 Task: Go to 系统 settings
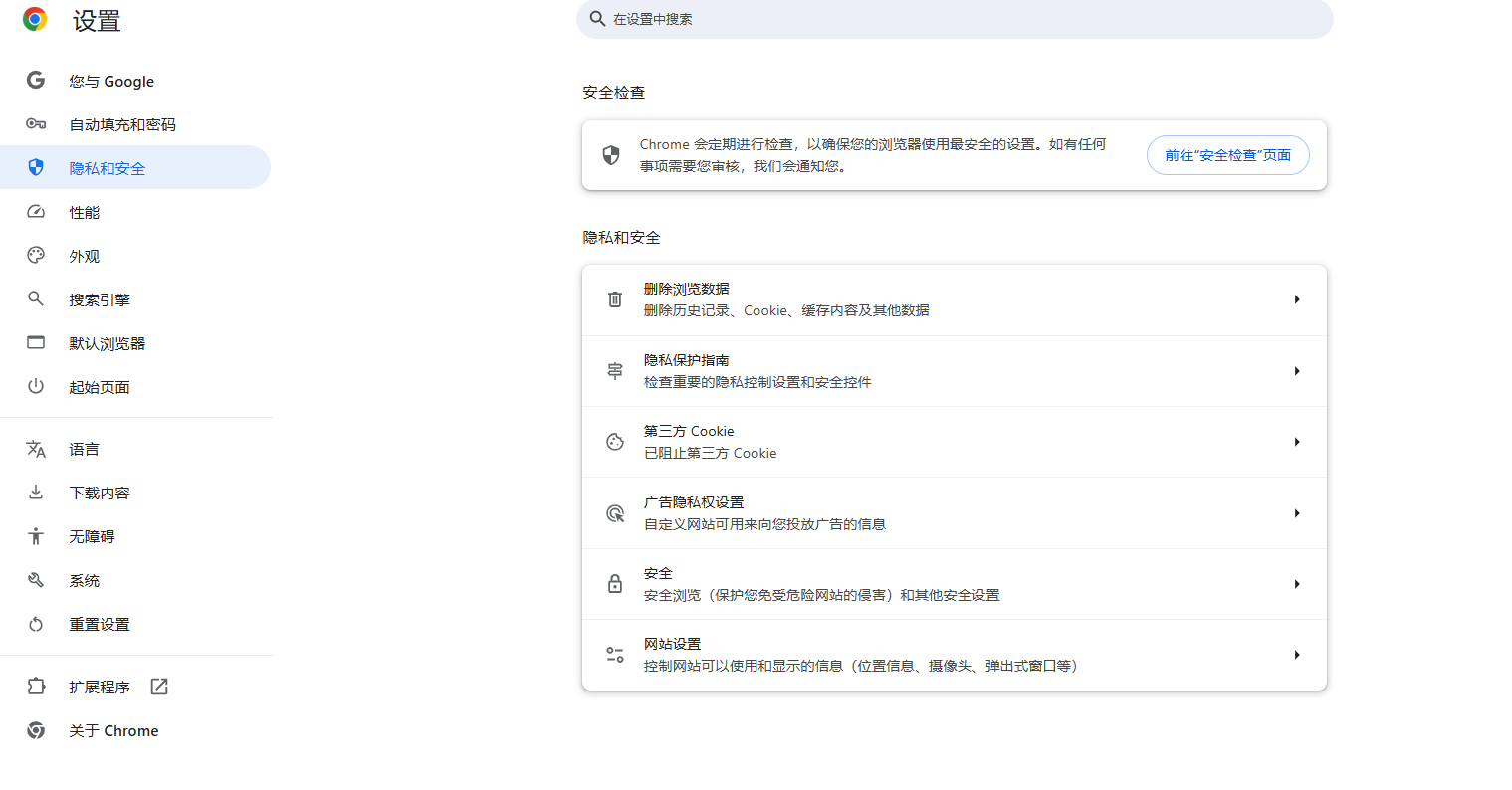[x=135, y=580]
